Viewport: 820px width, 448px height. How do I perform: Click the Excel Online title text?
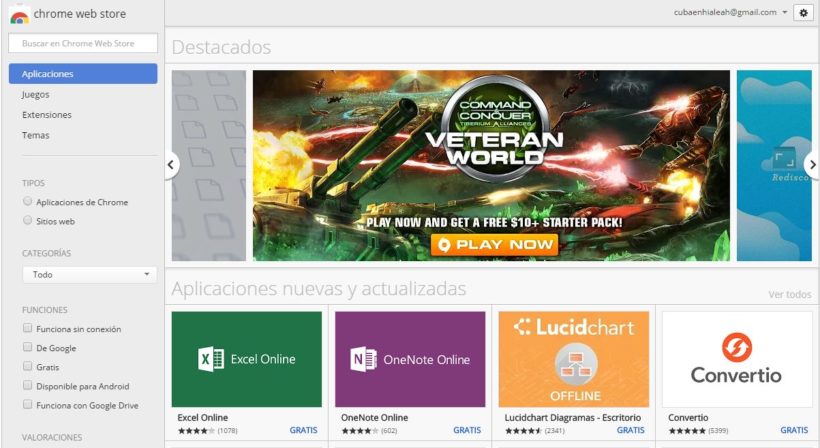(x=202, y=418)
